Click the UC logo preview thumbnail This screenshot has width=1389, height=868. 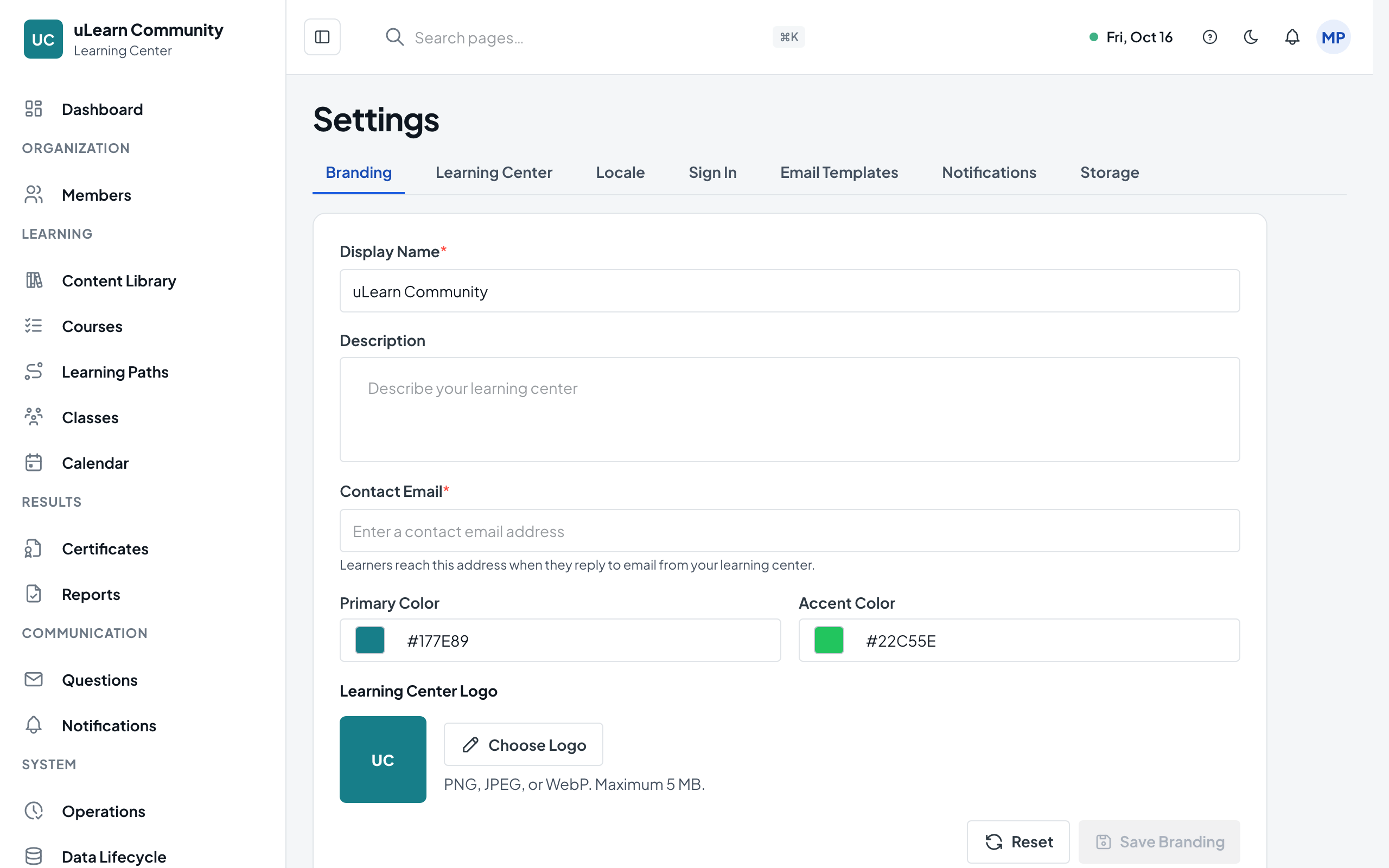383,759
